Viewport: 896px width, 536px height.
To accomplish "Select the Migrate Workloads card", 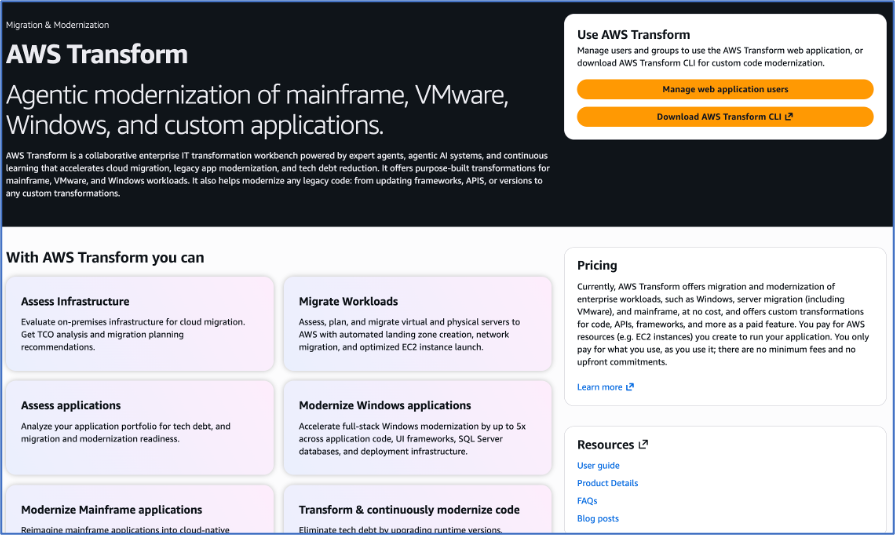I will (x=418, y=324).
